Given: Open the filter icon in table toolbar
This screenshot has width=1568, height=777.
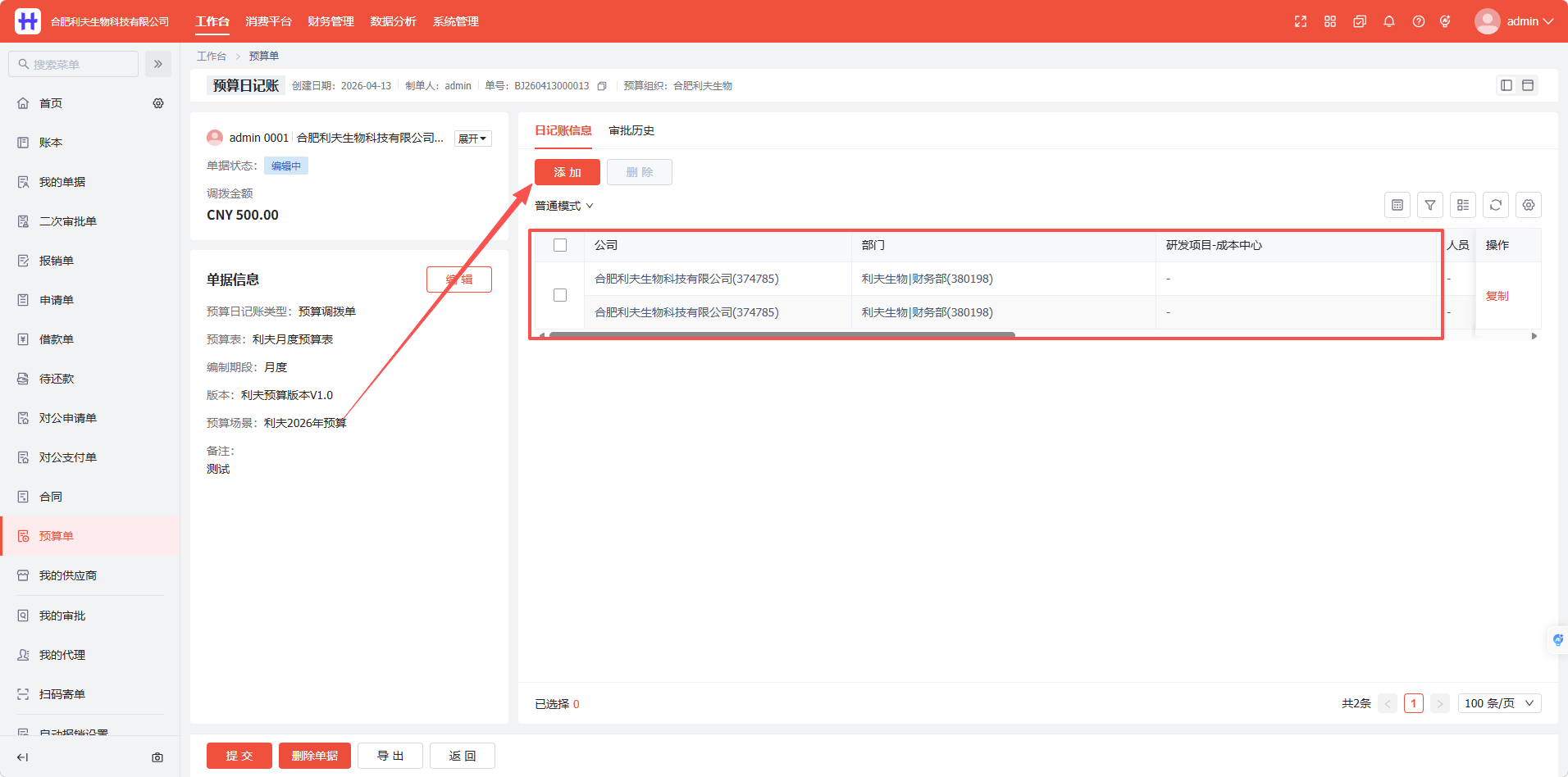Looking at the screenshot, I should [1429, 205].
